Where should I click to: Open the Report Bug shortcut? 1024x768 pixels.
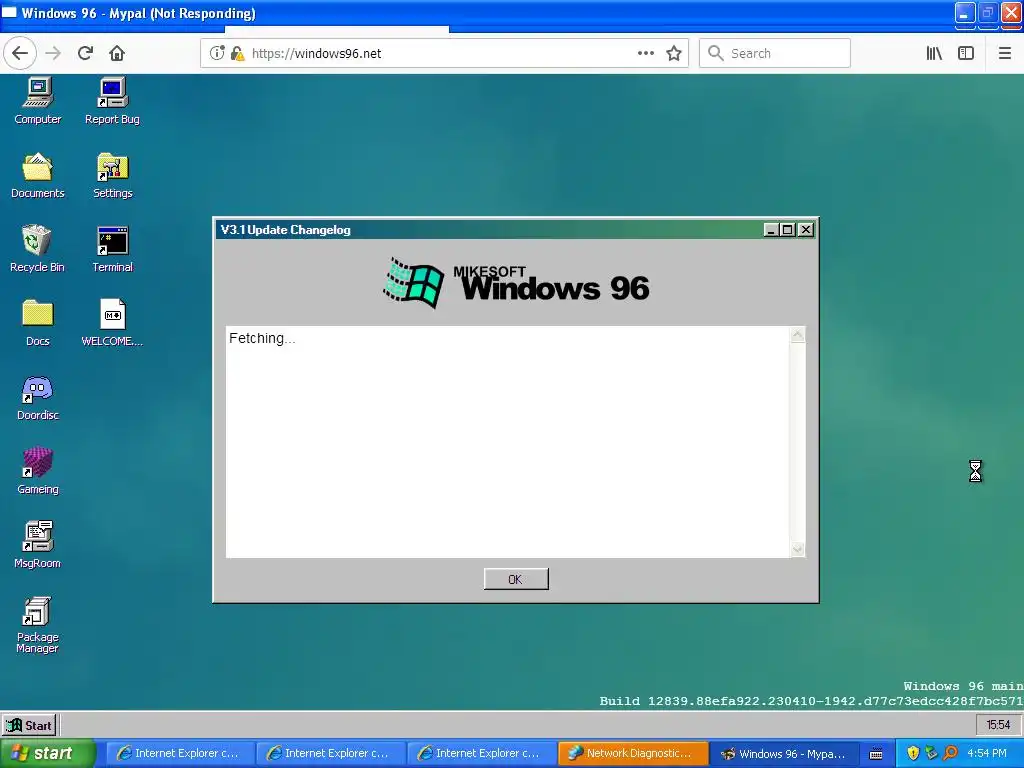click(112, 101)
